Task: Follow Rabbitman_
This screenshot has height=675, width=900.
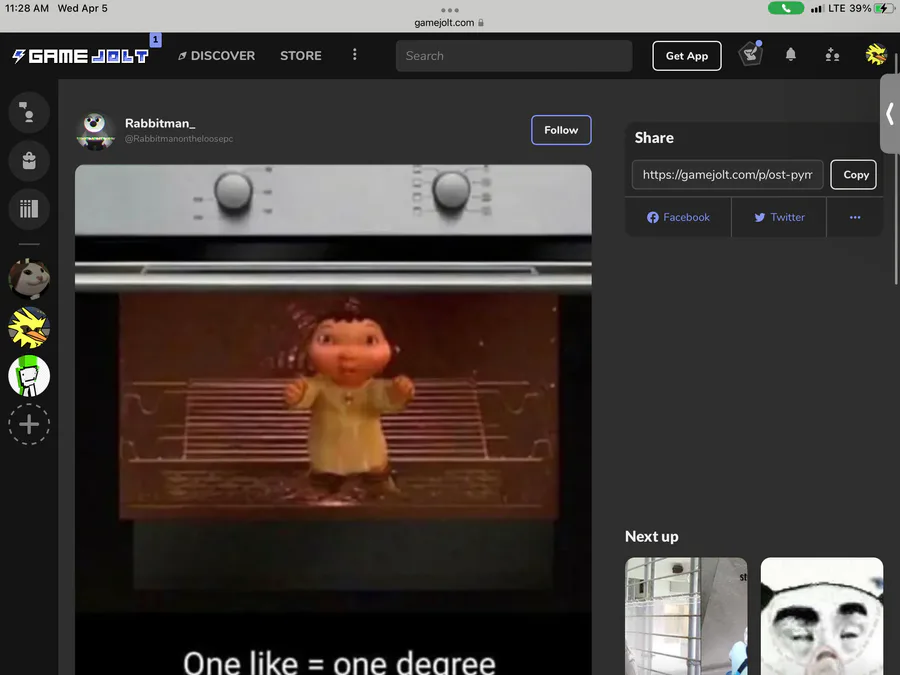Action: pos(561,130)
